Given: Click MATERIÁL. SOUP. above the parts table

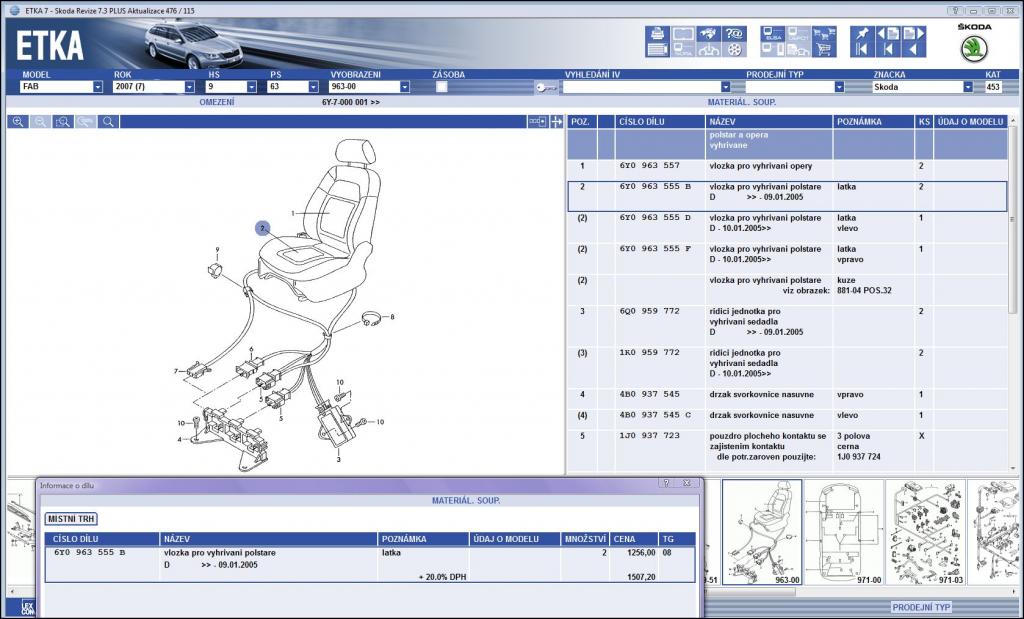Looking at the screenshot, I should click(x=742, y=103).
